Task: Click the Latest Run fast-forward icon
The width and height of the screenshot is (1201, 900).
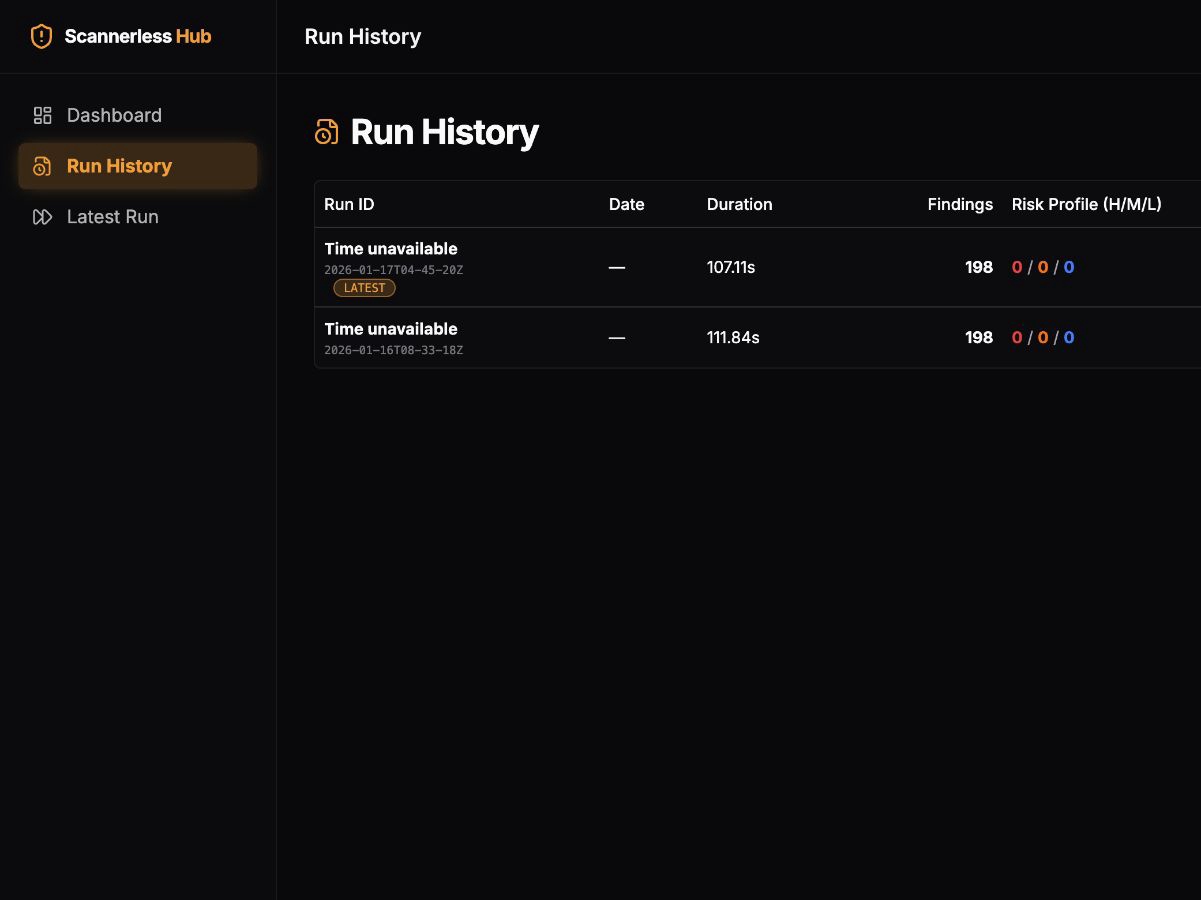Action: click(42, 217)
